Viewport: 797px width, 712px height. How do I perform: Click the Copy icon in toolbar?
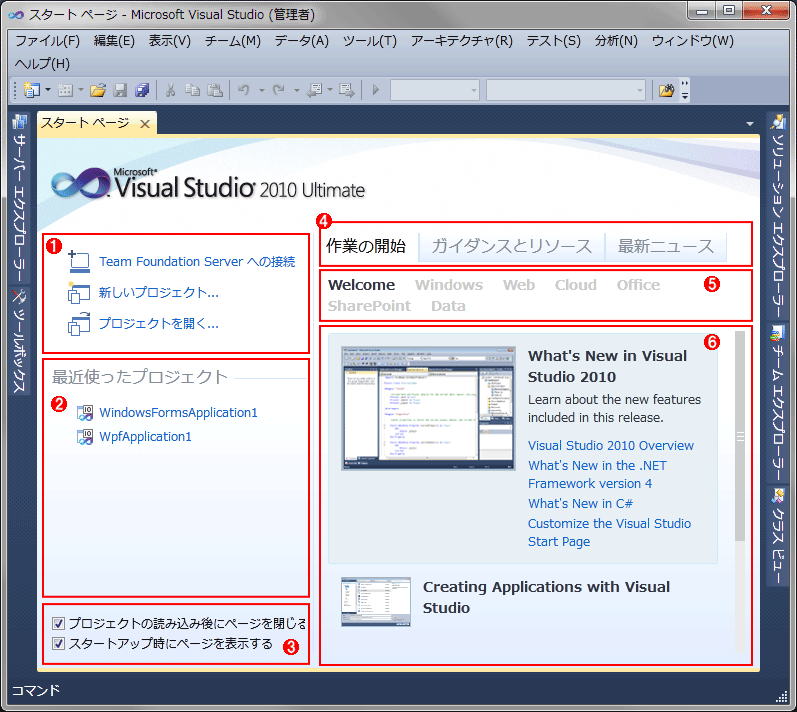(x=192, y=90)
